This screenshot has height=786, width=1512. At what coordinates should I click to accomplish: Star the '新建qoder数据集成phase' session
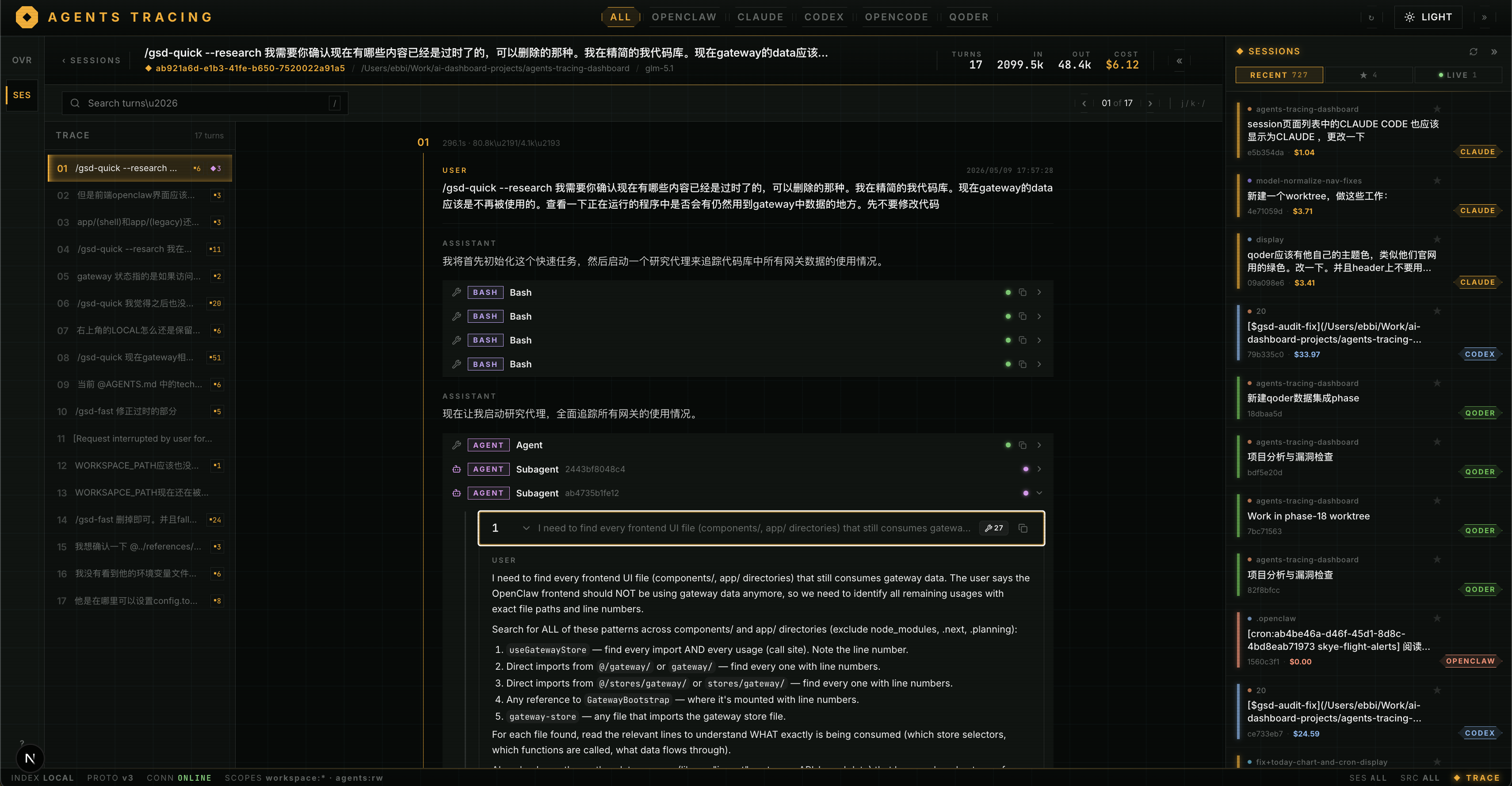(1437, 383)
